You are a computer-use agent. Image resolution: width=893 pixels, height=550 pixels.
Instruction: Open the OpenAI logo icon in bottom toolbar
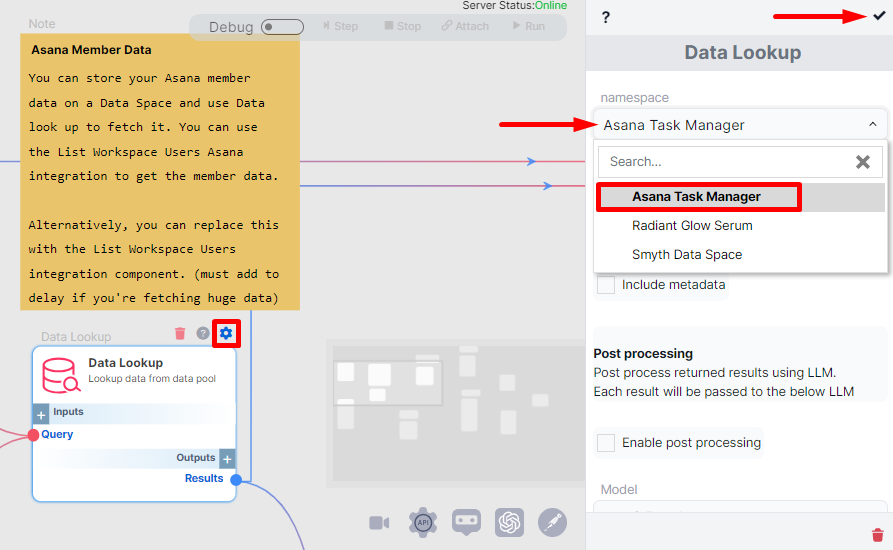pos(510,522)
